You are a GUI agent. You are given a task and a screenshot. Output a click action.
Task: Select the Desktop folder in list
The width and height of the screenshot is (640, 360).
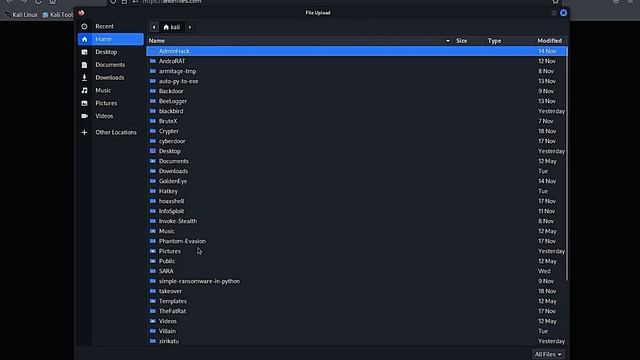[x=357, y=151]
